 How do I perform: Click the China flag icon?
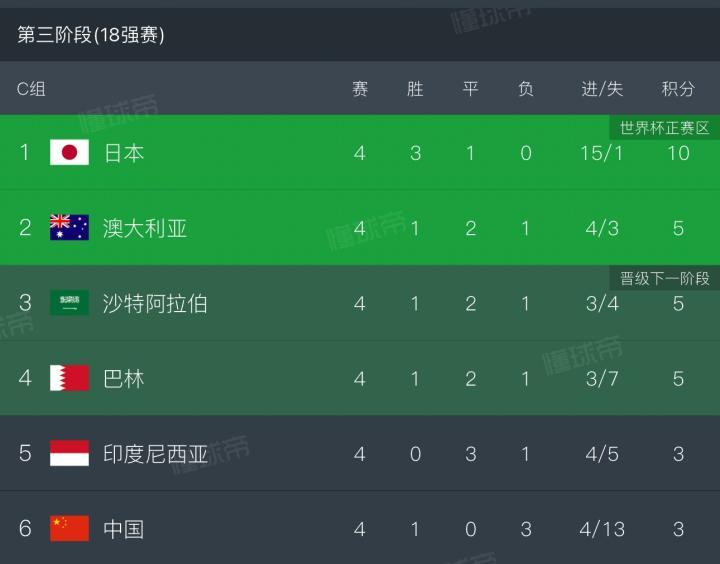click(x=69, y=528)
